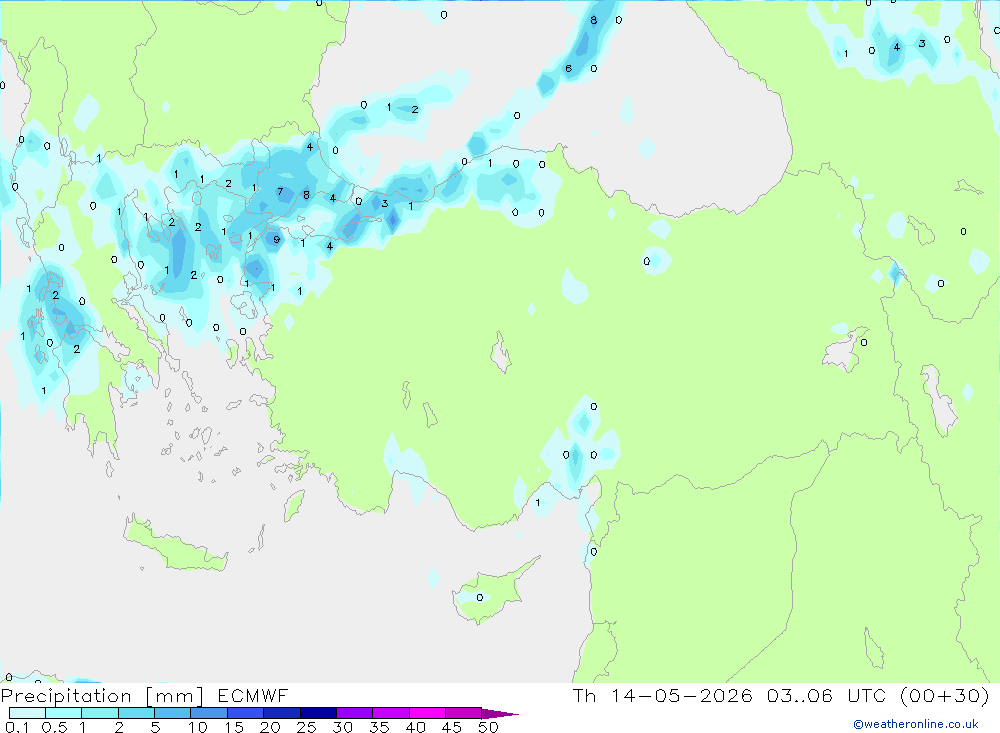Pick the 35–40 mm violet legend segment
Image resolution: width=1000 pixels, height=733 pixels.
point(390,713)
